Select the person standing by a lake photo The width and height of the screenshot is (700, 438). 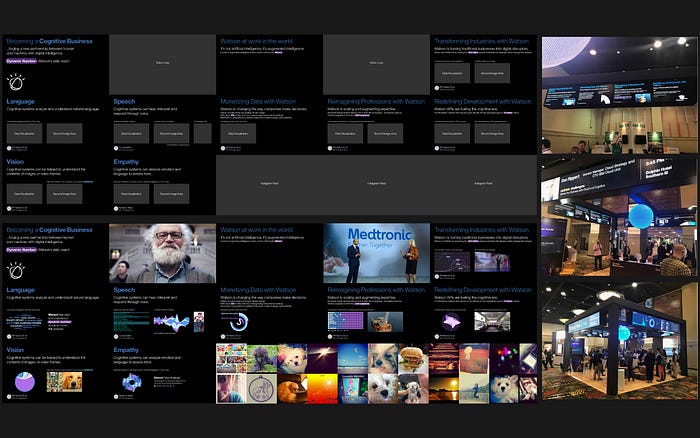coord(474,389)
